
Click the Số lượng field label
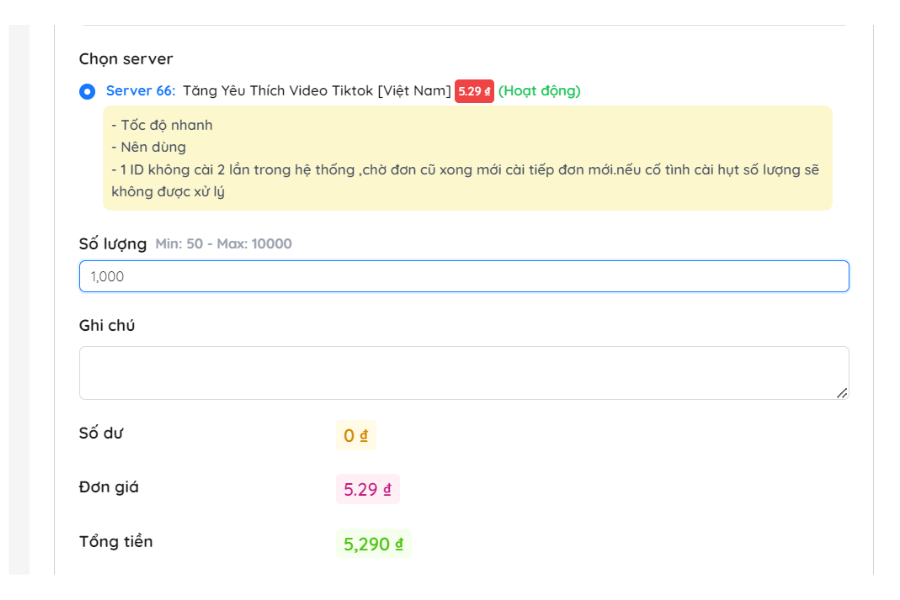(x=112, y=244)
